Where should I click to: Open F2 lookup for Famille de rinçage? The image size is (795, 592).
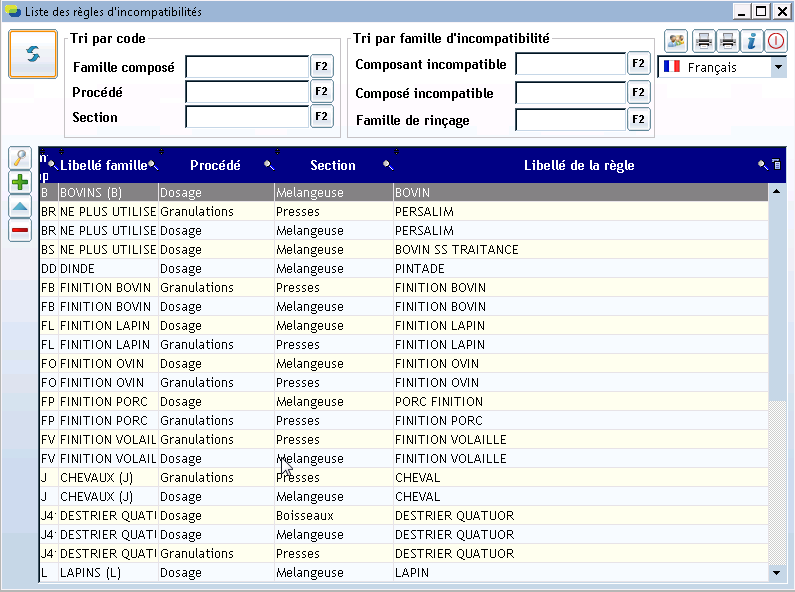tap(639, 120)
